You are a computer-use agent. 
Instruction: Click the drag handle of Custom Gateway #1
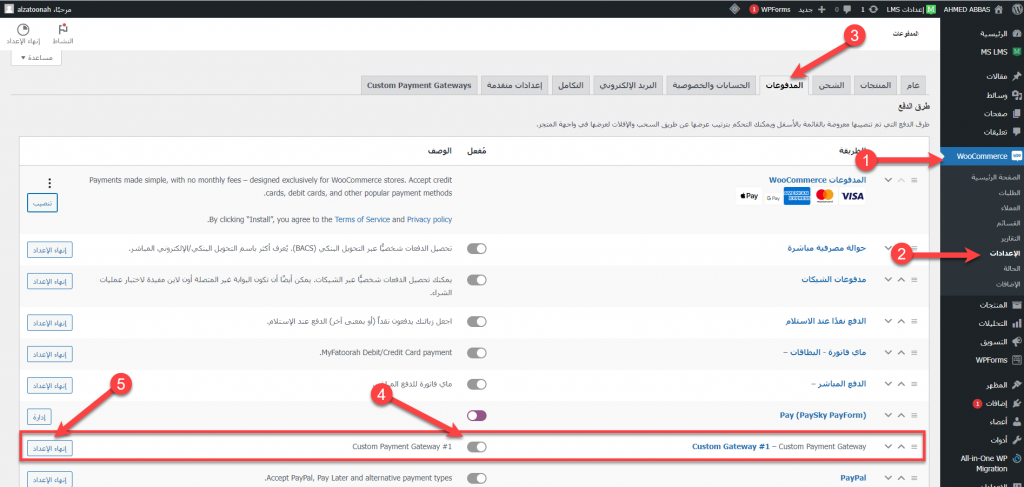914,447
